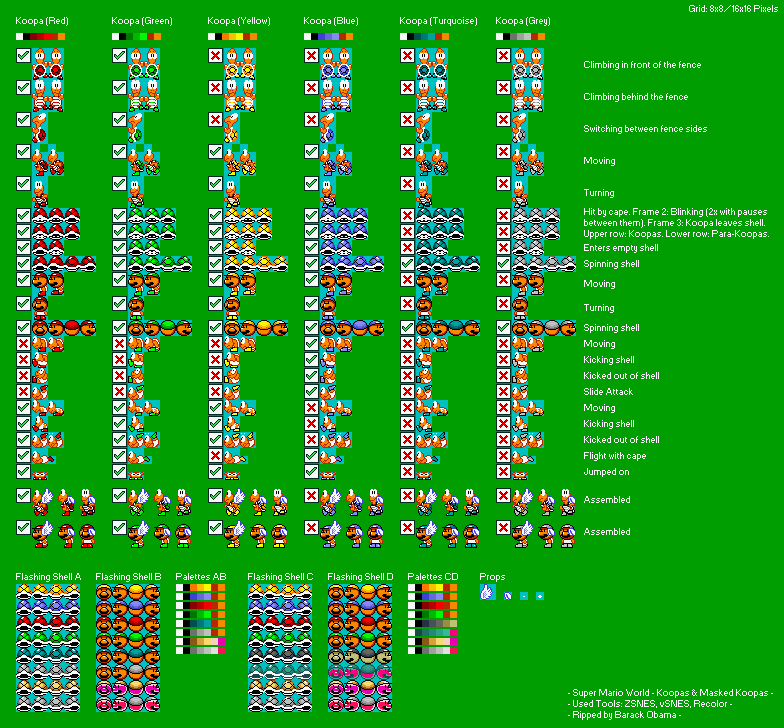Click blue Koopa switching between fence sides sprite
784x728 pixels.
(328, 128)
